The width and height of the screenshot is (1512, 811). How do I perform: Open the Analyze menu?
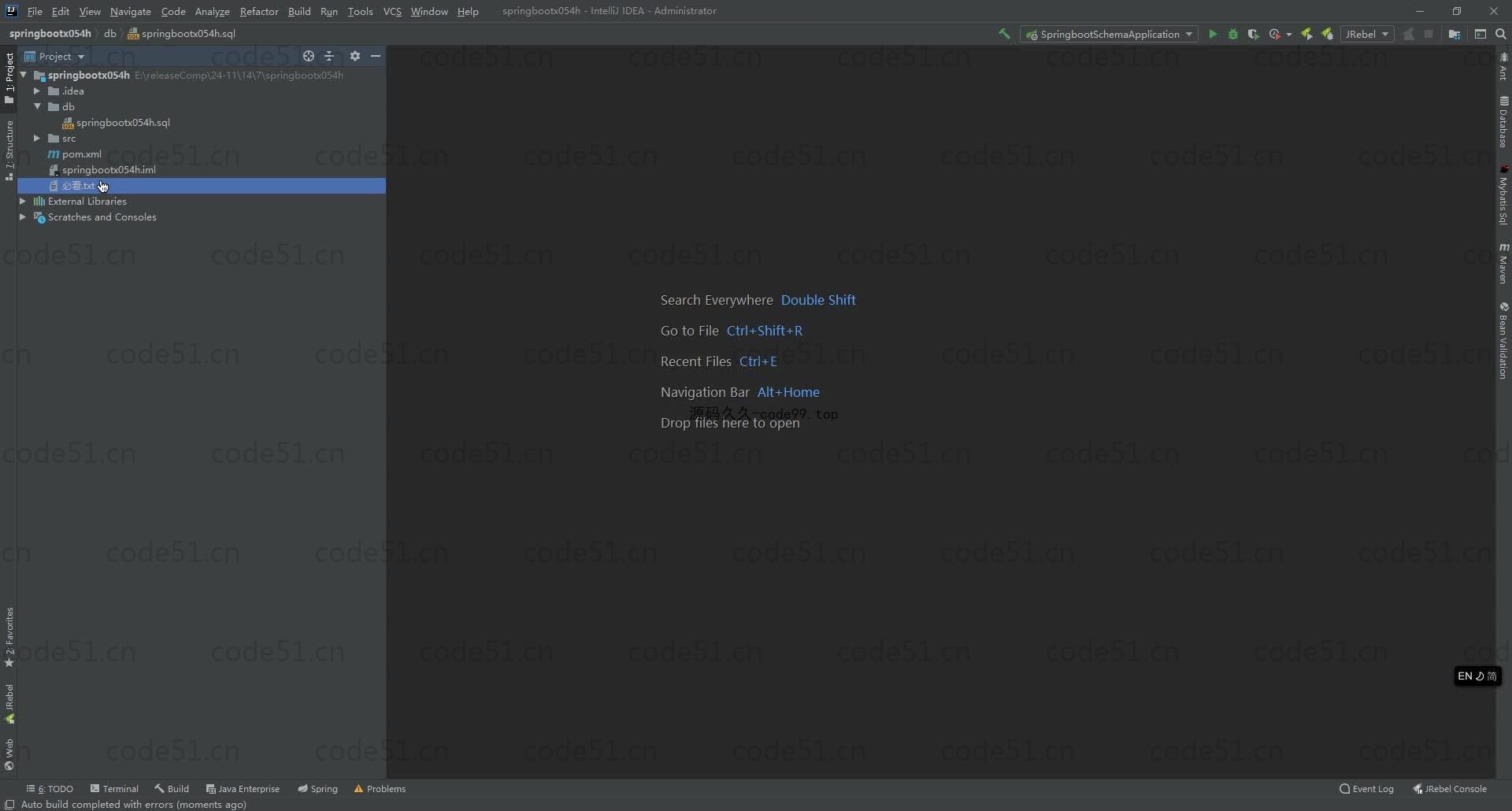212,11
